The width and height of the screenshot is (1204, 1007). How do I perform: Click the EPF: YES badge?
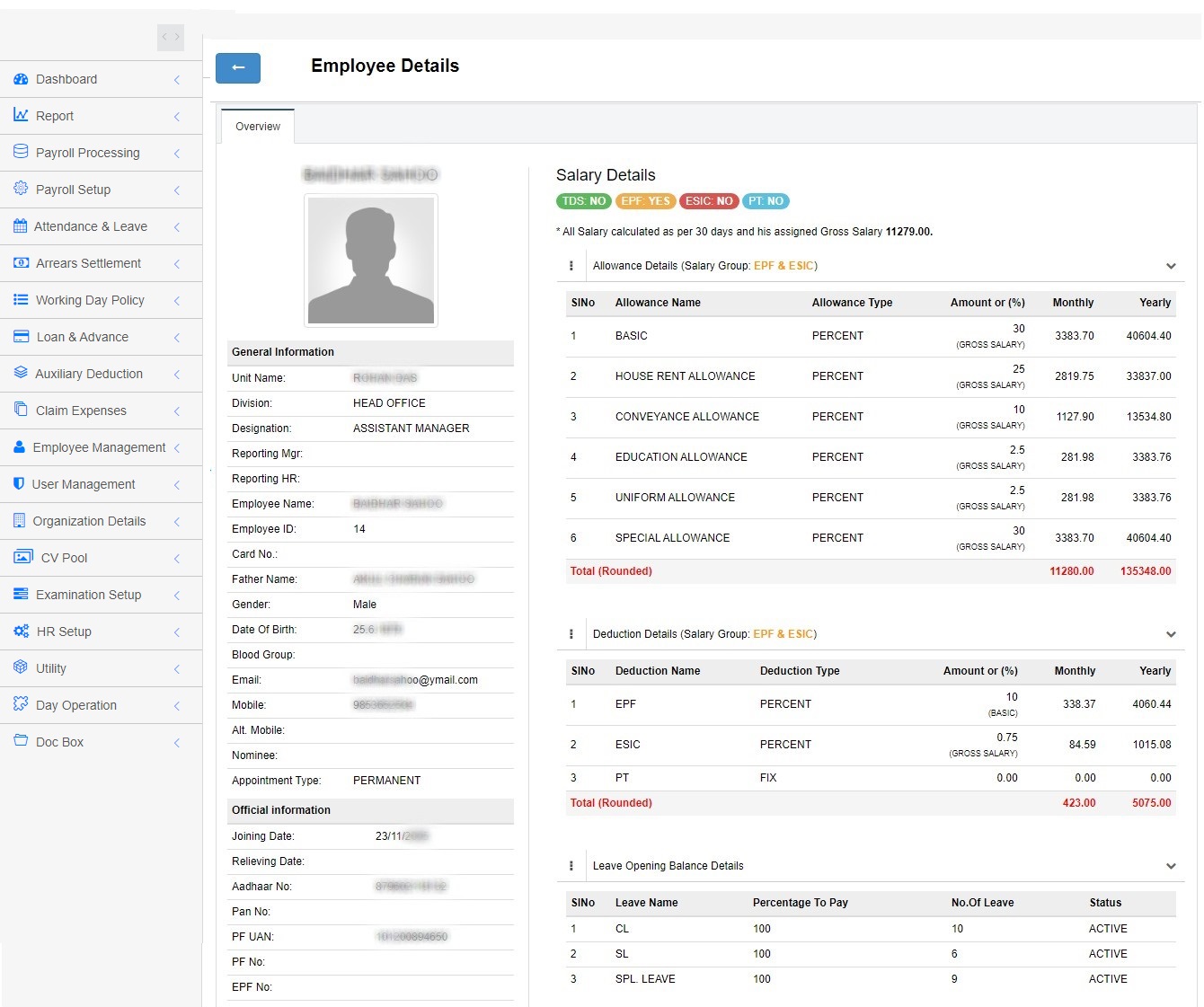tap(645, 201)
